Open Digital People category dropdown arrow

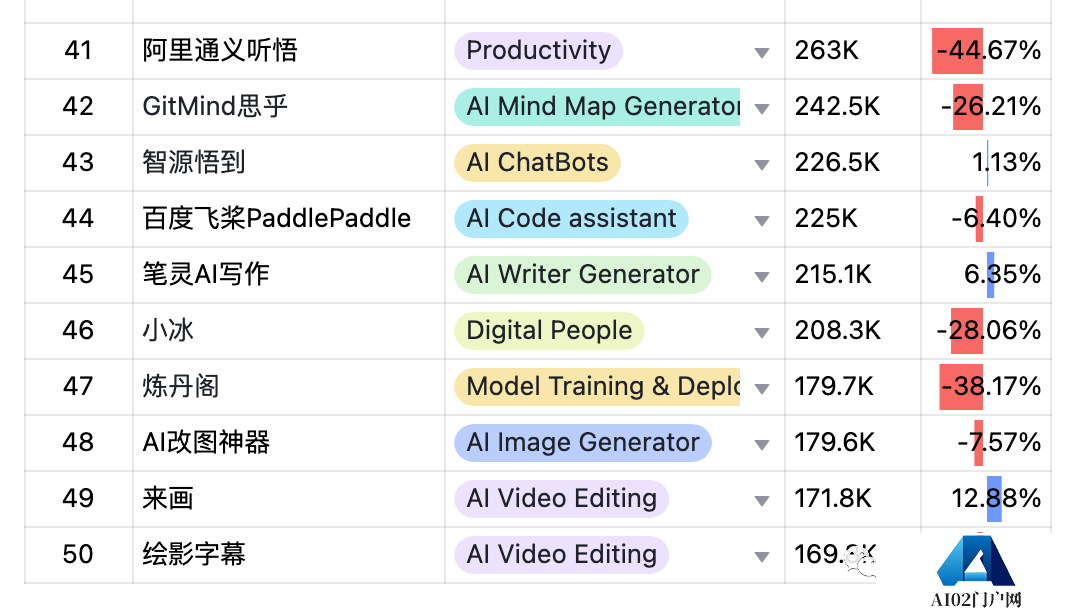click(x=762, y=332)
